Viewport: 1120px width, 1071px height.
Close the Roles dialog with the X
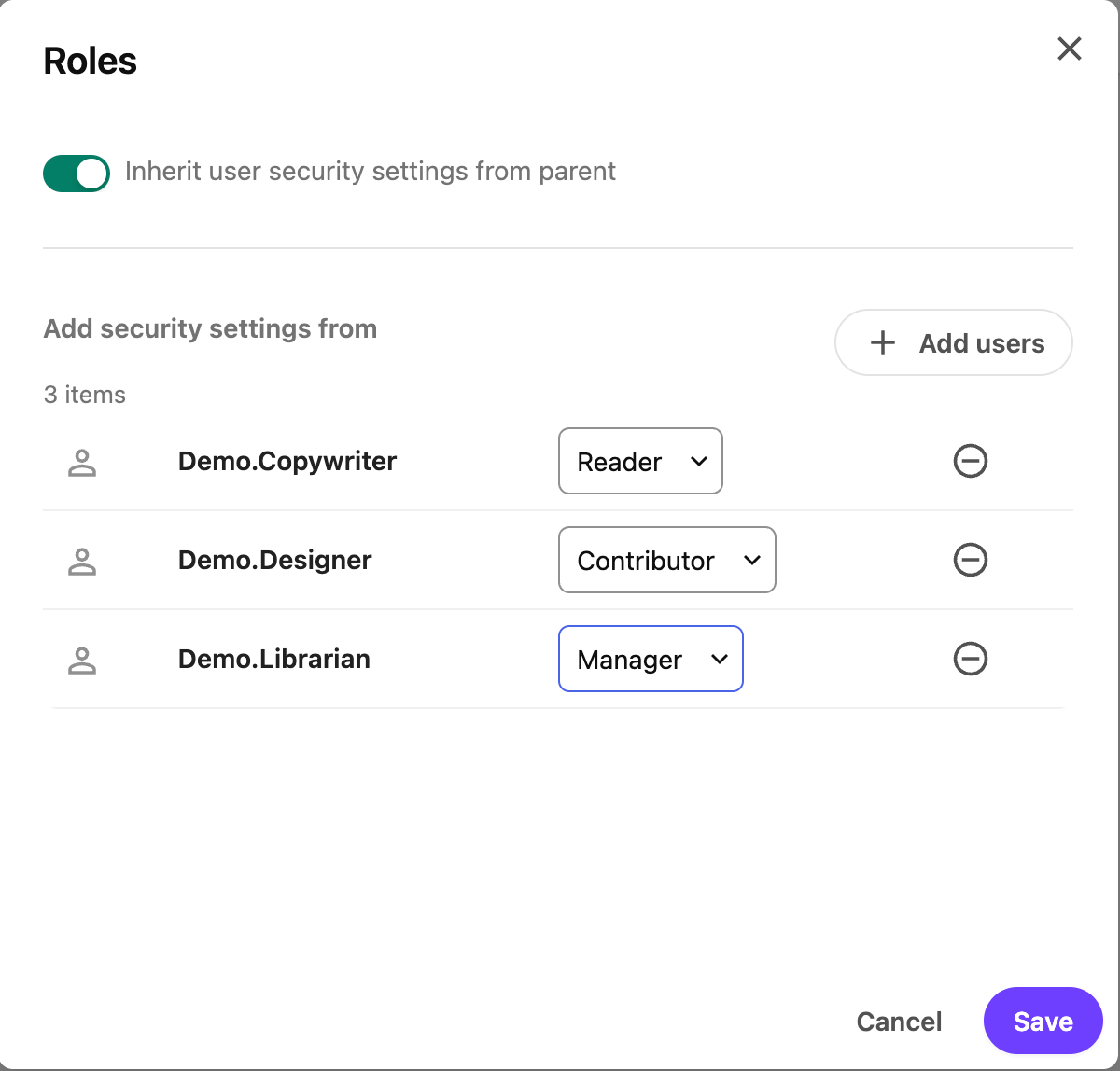click(1069, 49)
